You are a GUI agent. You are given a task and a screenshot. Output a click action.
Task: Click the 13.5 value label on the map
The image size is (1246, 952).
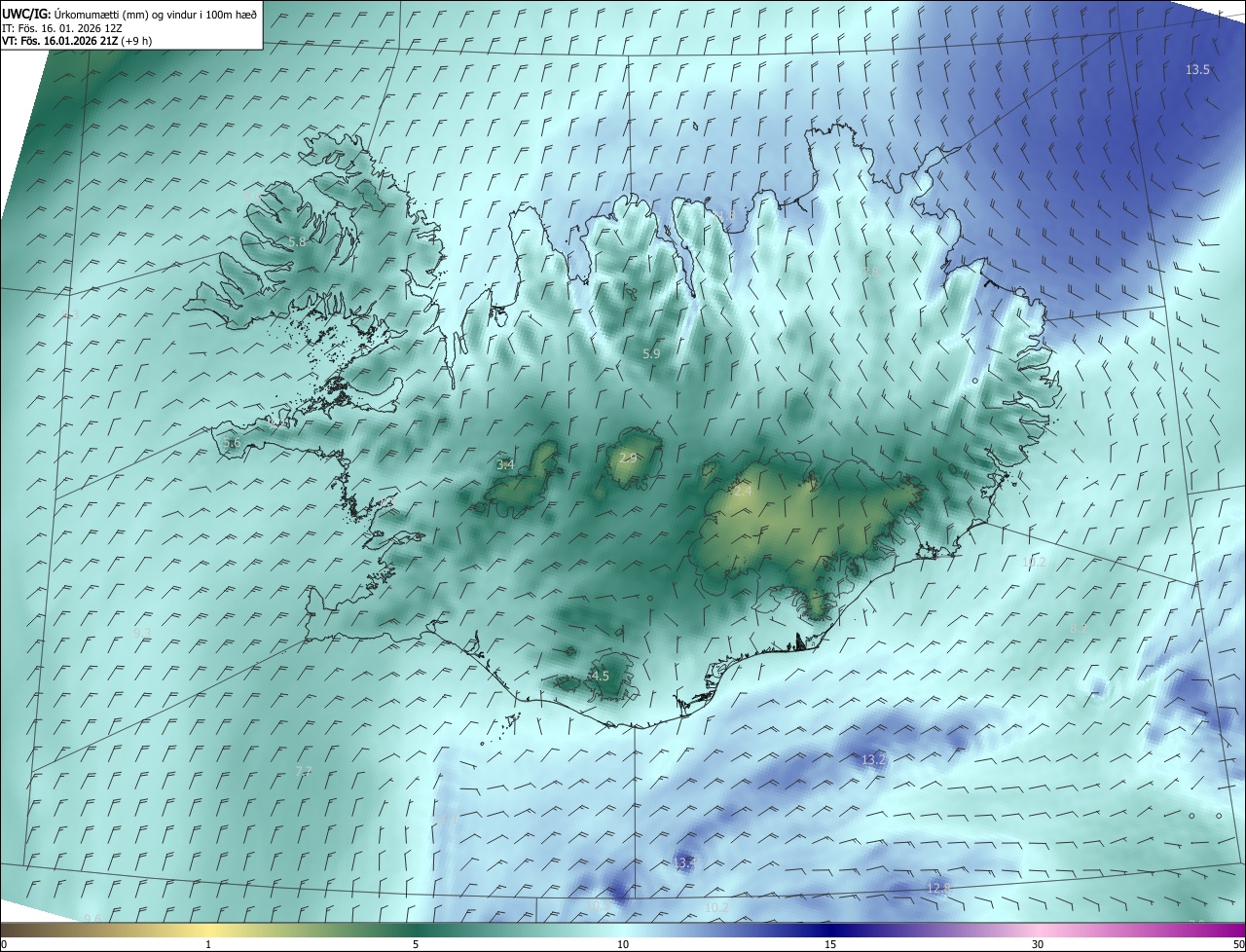pyautogui.click(x=1197, y=69)
